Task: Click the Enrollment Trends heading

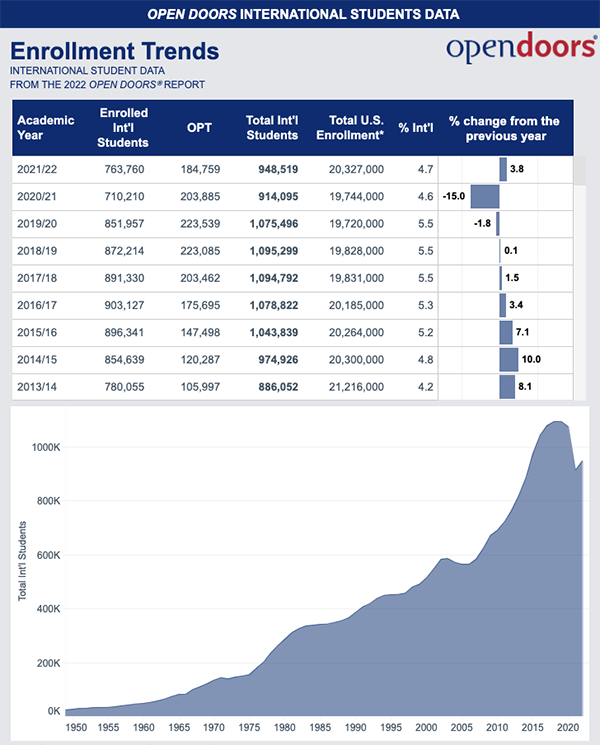Action: 114,51
